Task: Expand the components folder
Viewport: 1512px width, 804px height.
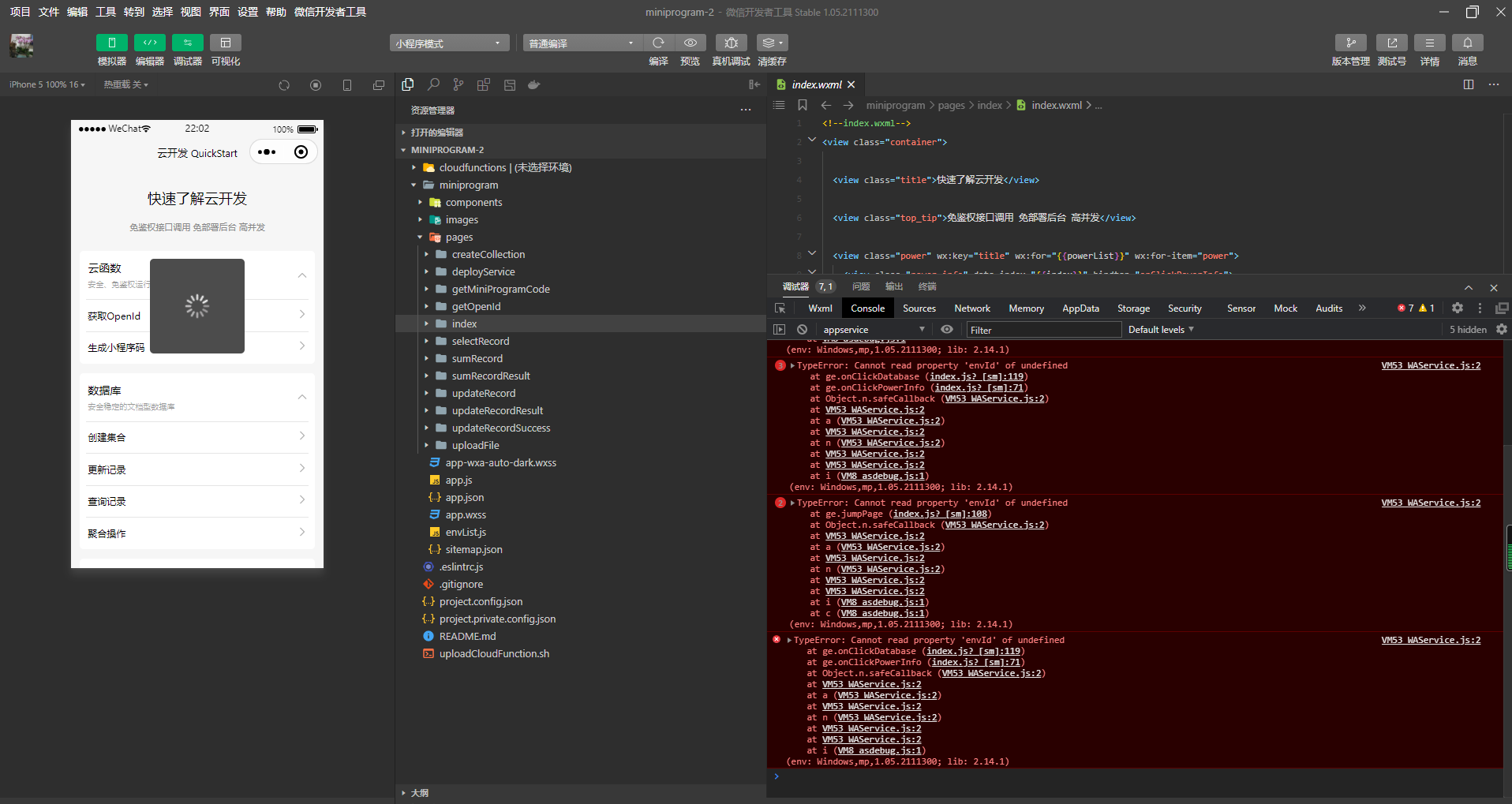Action: pos(420,202)
